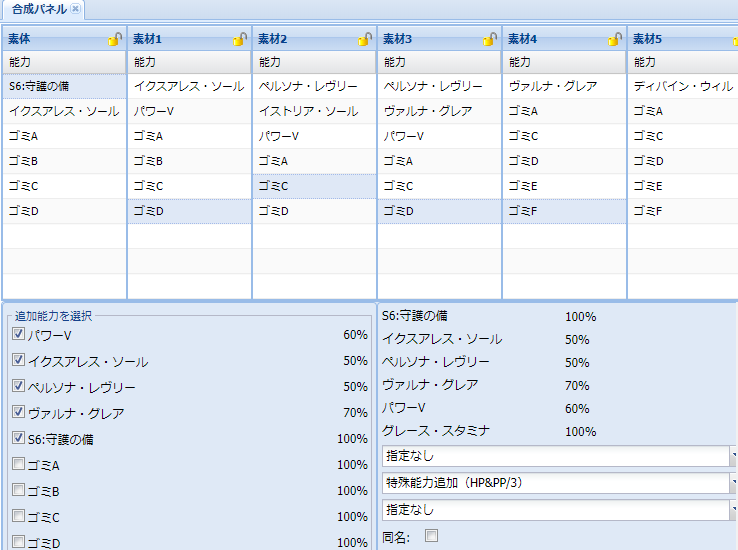The image size is (738, 550).
Task: Select ゴミB in 素体 list
Action: pos(64,161)
